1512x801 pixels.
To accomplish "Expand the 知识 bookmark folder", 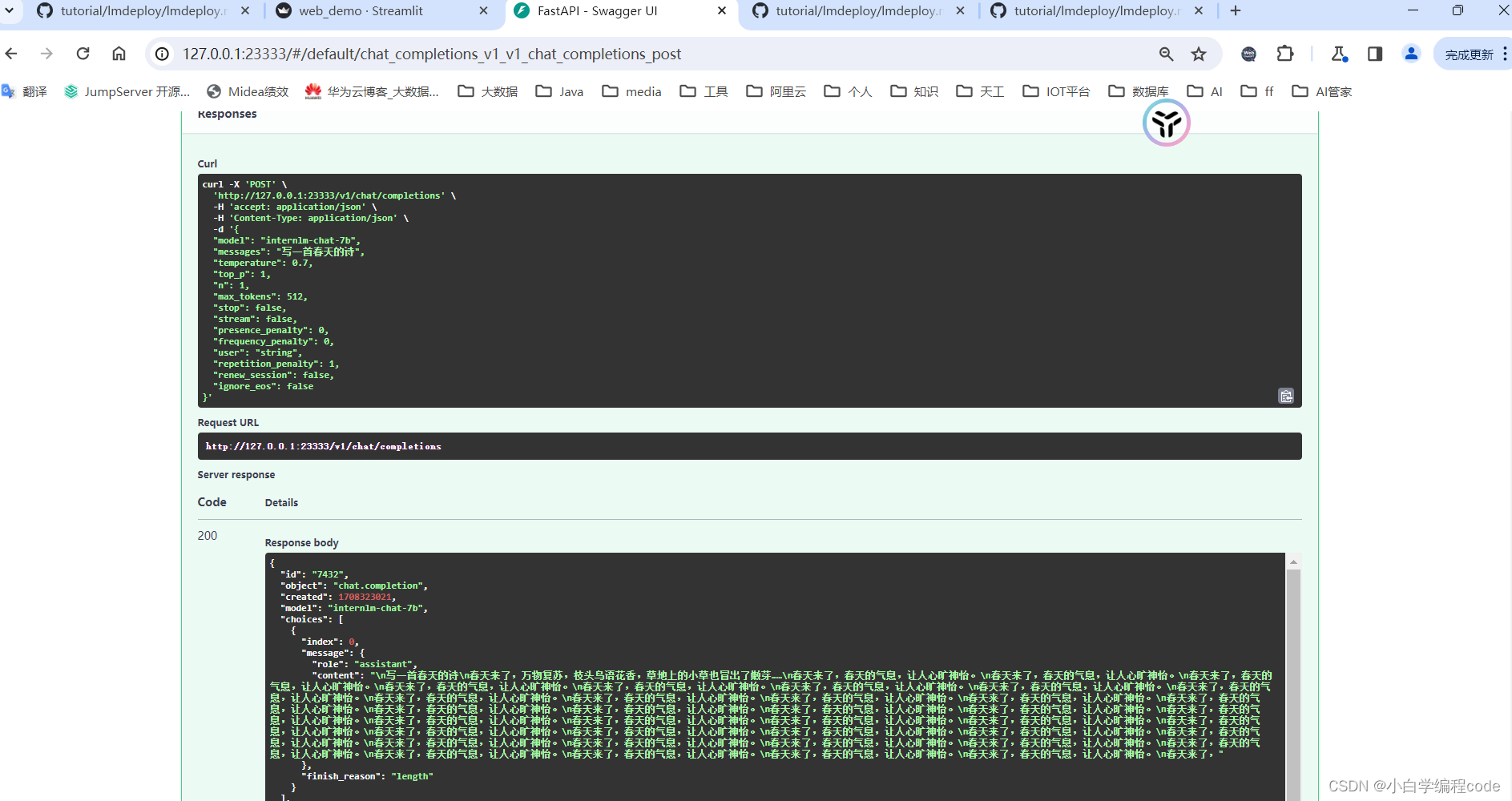I will 914,91.
